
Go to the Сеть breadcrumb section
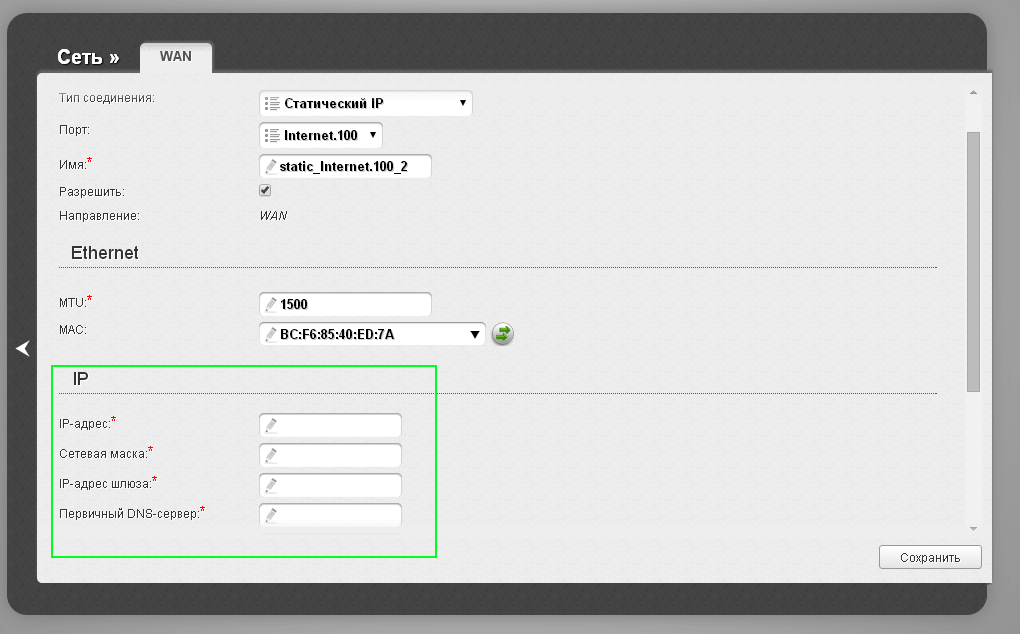pos(88,58)
